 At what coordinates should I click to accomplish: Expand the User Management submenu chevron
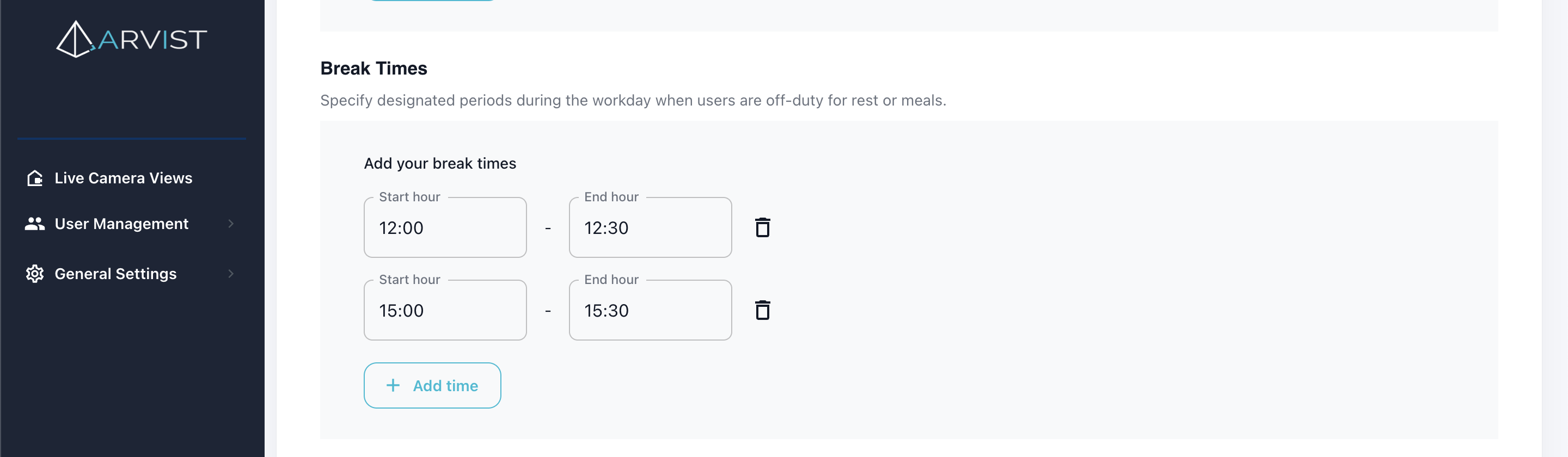[231, 224]
